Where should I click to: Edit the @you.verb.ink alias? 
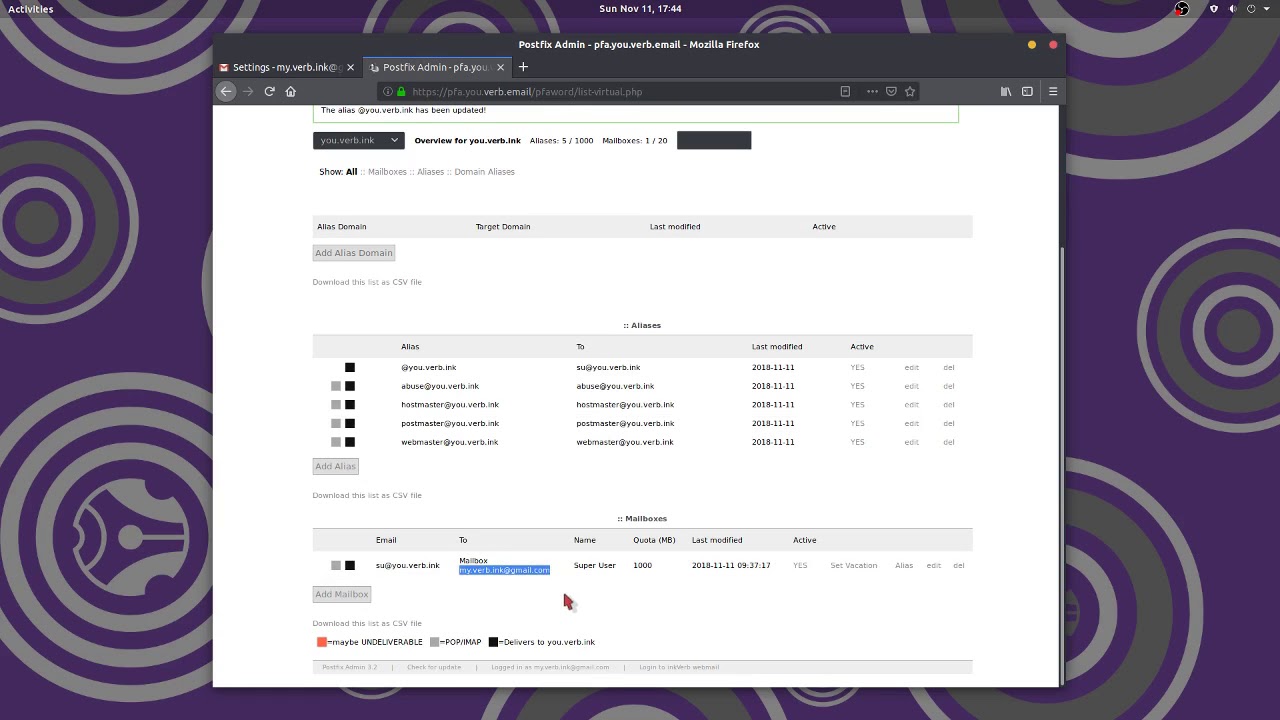point(911,367)
